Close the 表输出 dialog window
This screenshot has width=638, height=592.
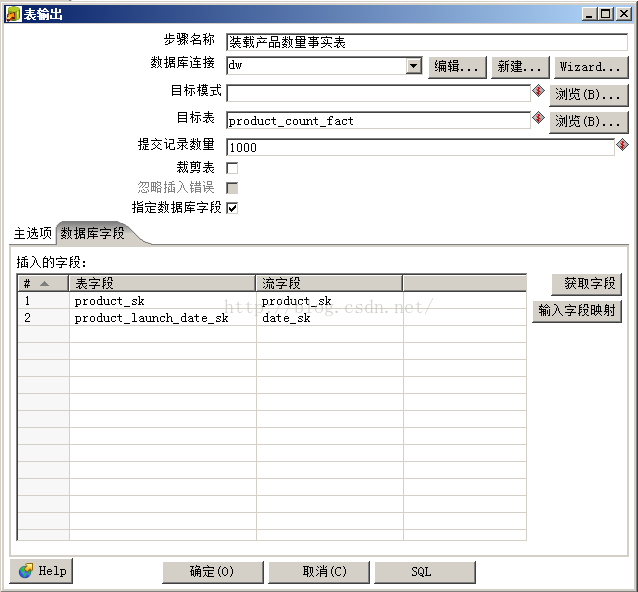623,14
